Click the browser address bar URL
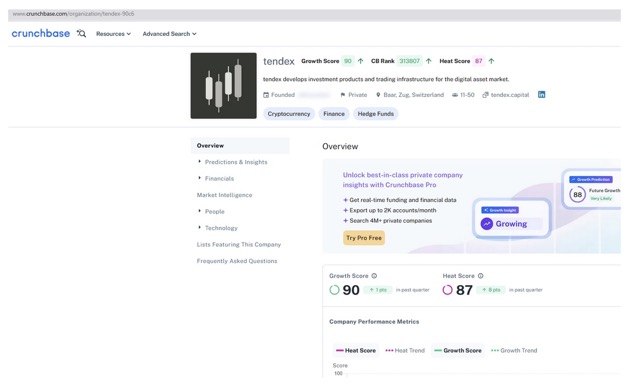This screenshot has width=640, height=384. point(73,14)
